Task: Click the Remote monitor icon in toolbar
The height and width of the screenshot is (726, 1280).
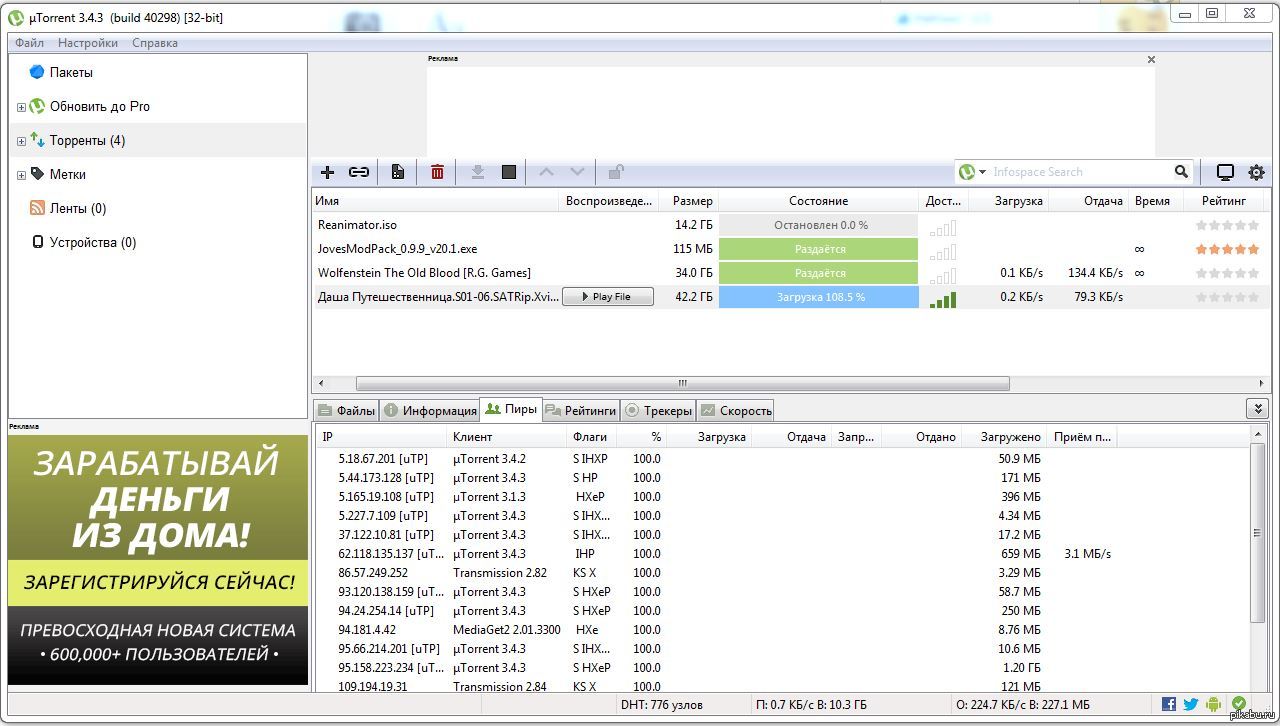Action: tap(1225, 172)
